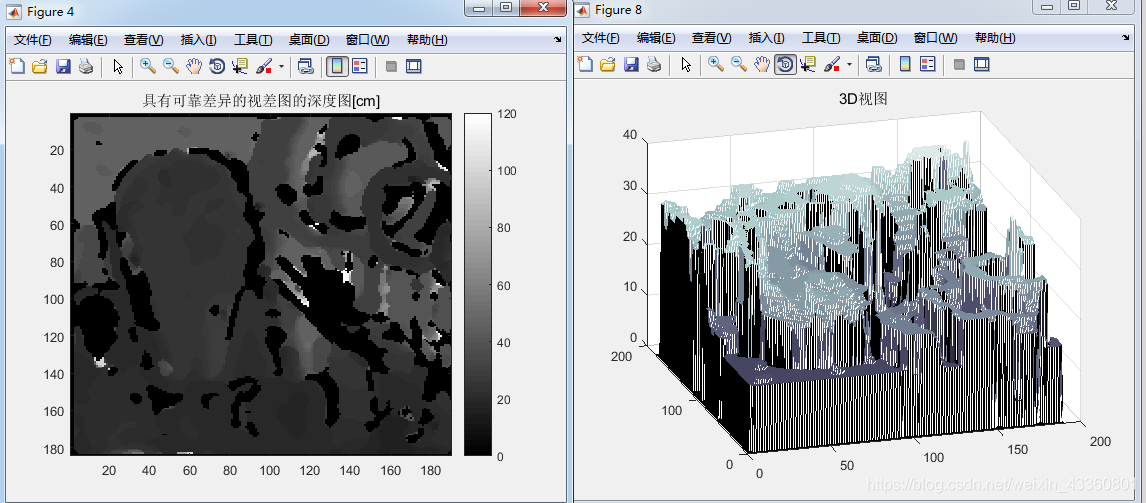Select Zoom In tool in Figure 4
The image size is (1146, 503).
(x=148, y=67)
